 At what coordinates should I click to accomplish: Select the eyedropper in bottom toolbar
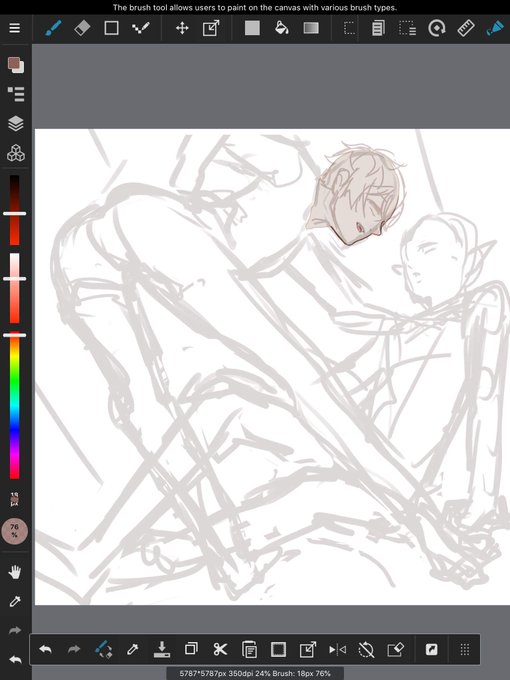point(132,649)
